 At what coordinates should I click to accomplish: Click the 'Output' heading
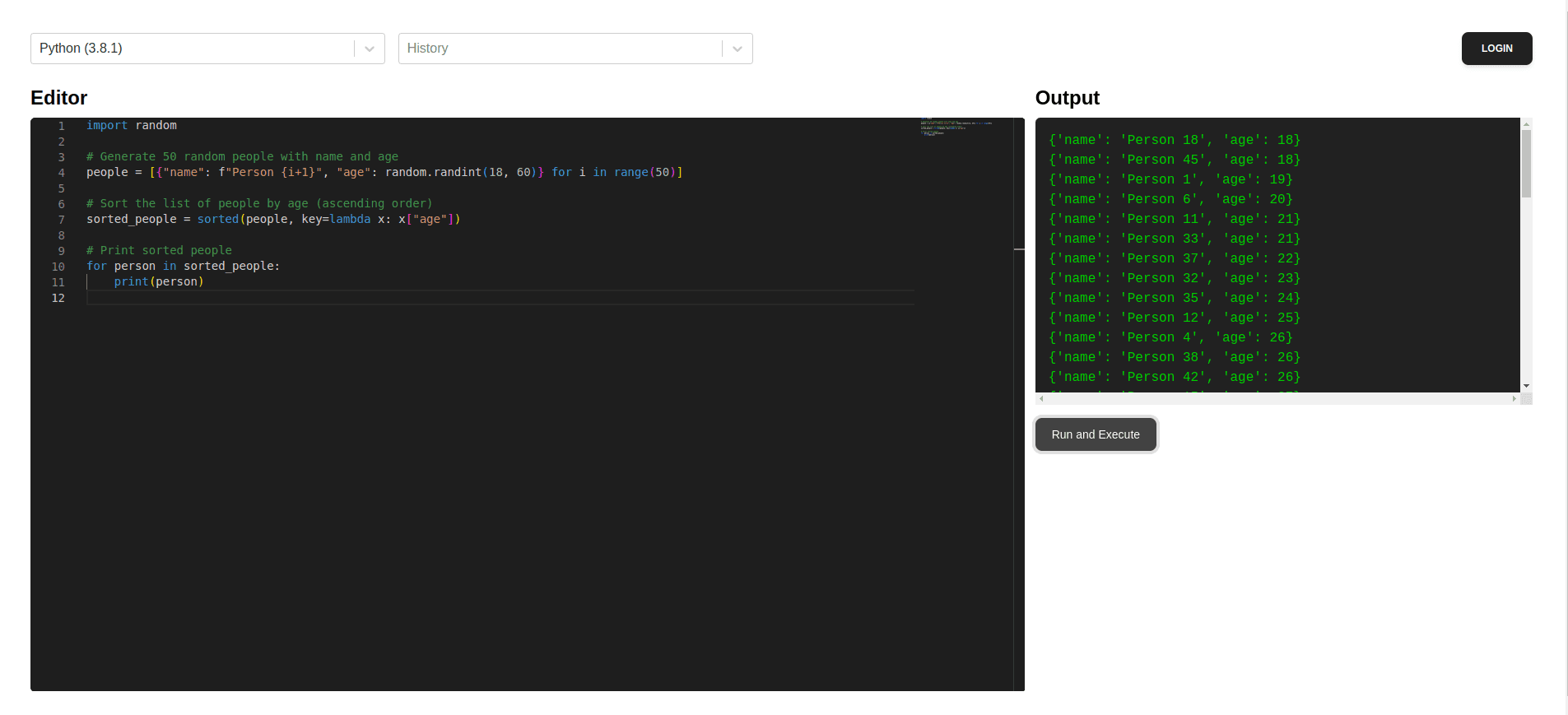click(1067, 98)
